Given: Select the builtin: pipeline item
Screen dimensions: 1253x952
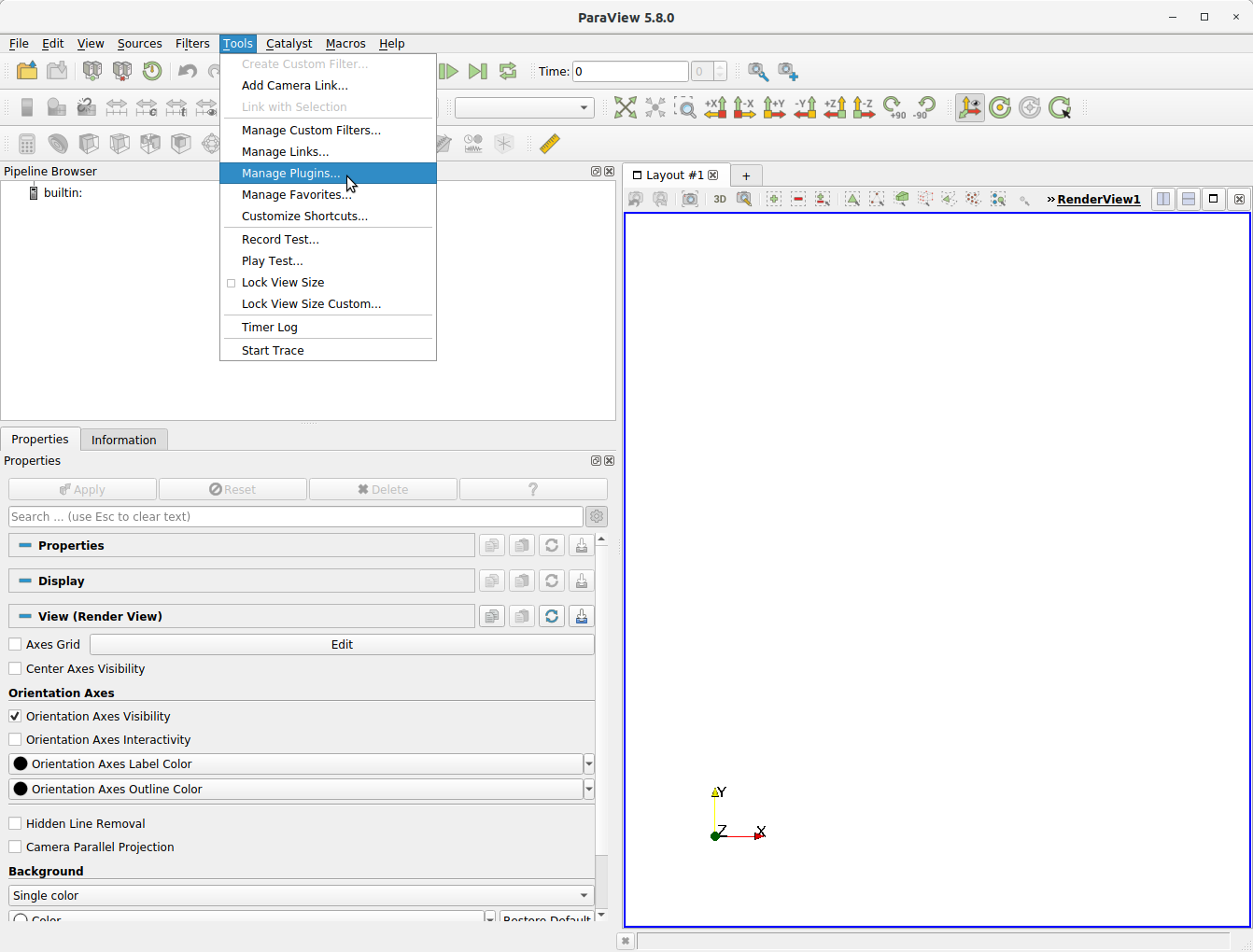Looking at the screenshot, I should (63, 192).
